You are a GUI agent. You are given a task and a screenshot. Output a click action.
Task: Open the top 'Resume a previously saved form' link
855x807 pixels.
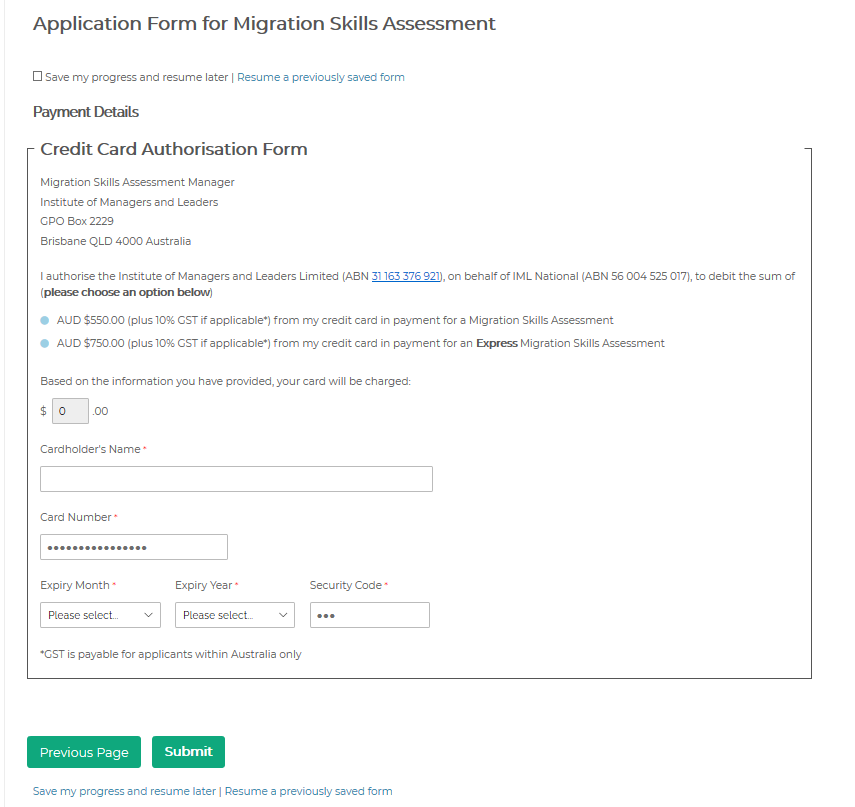(x=321, y=77)
